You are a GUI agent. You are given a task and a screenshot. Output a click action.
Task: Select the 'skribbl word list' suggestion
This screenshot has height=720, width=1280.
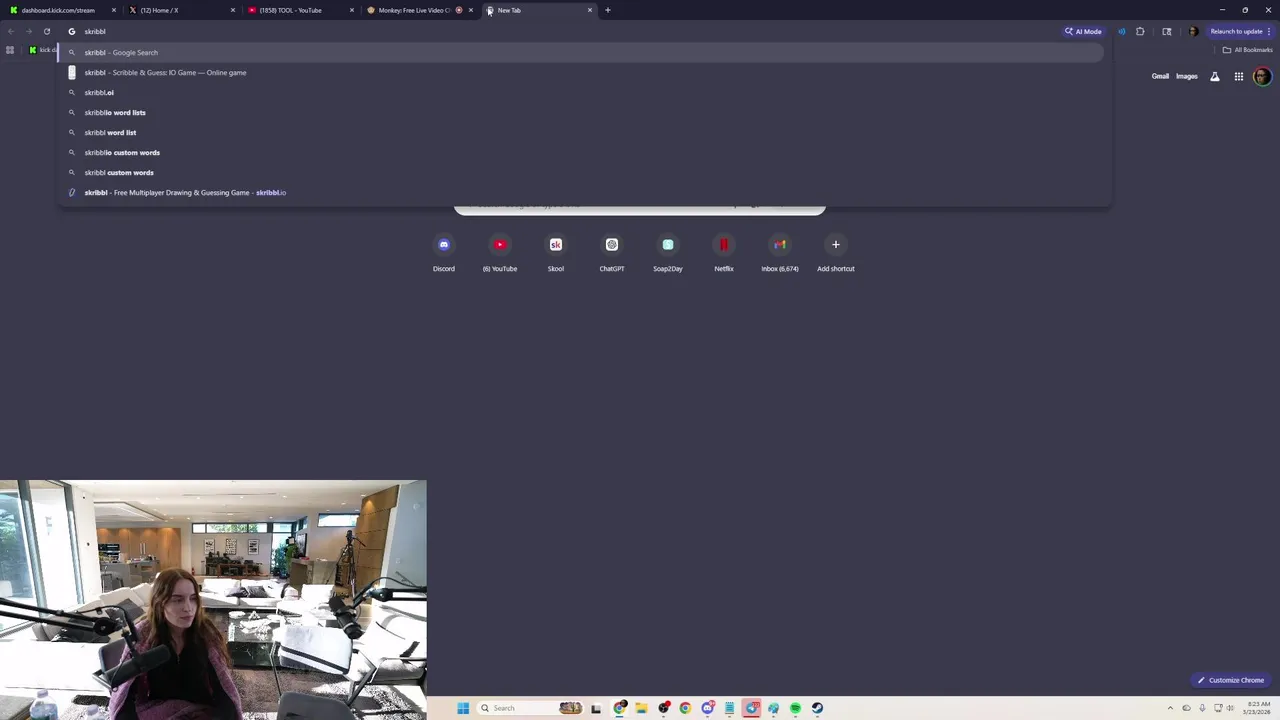click(x=583, y=132)
